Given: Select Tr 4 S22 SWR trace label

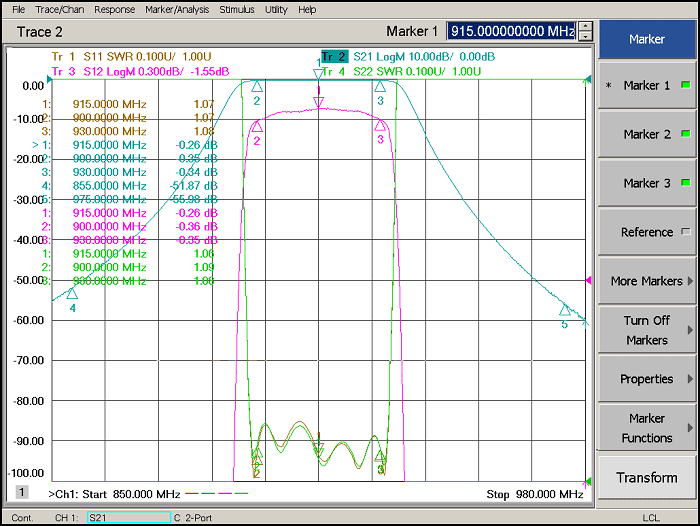Looking at the screenshot, I should click(x=401, y=71).
